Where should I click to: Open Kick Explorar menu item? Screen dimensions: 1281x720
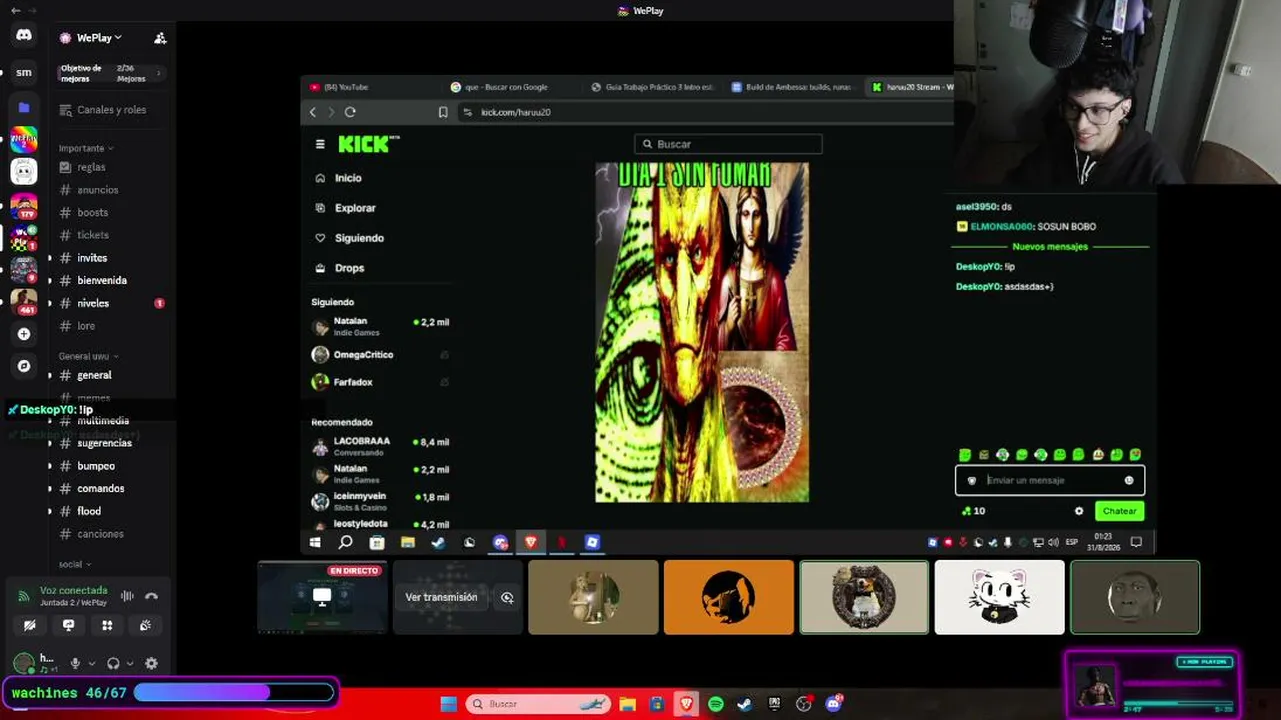click(346, 208)
